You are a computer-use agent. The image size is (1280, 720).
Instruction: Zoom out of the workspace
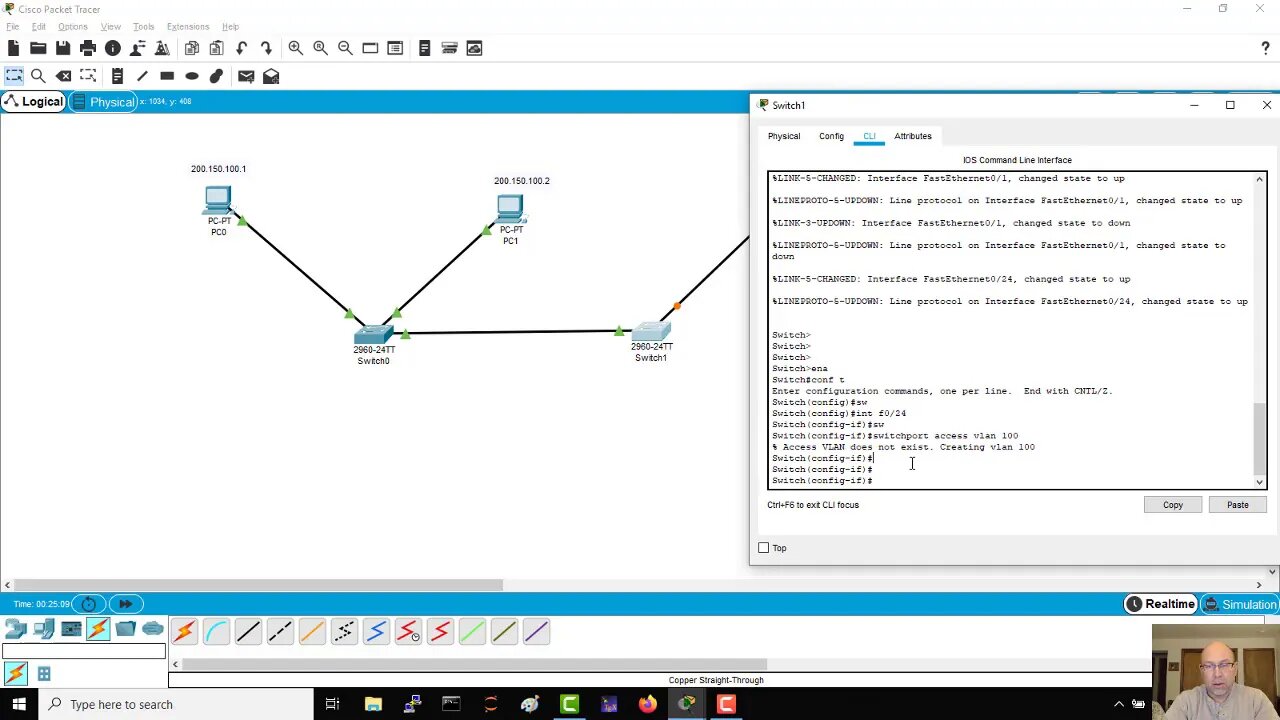[345, 48]
